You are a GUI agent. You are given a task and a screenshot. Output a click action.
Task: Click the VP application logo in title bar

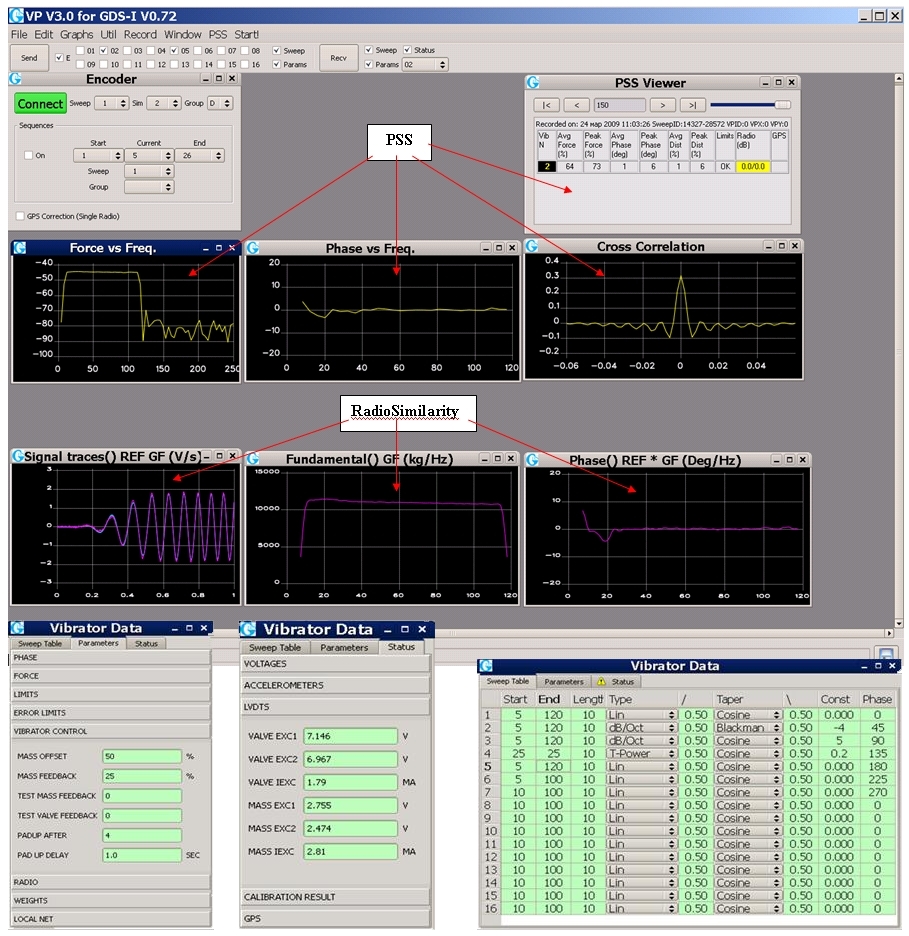tap(16, 16)
